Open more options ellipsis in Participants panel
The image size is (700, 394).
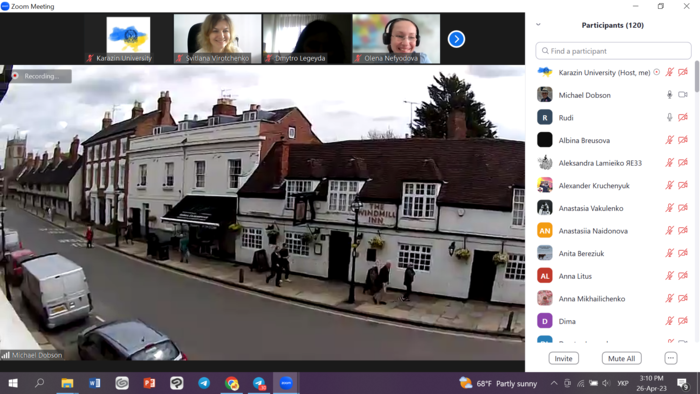[671, 358]
